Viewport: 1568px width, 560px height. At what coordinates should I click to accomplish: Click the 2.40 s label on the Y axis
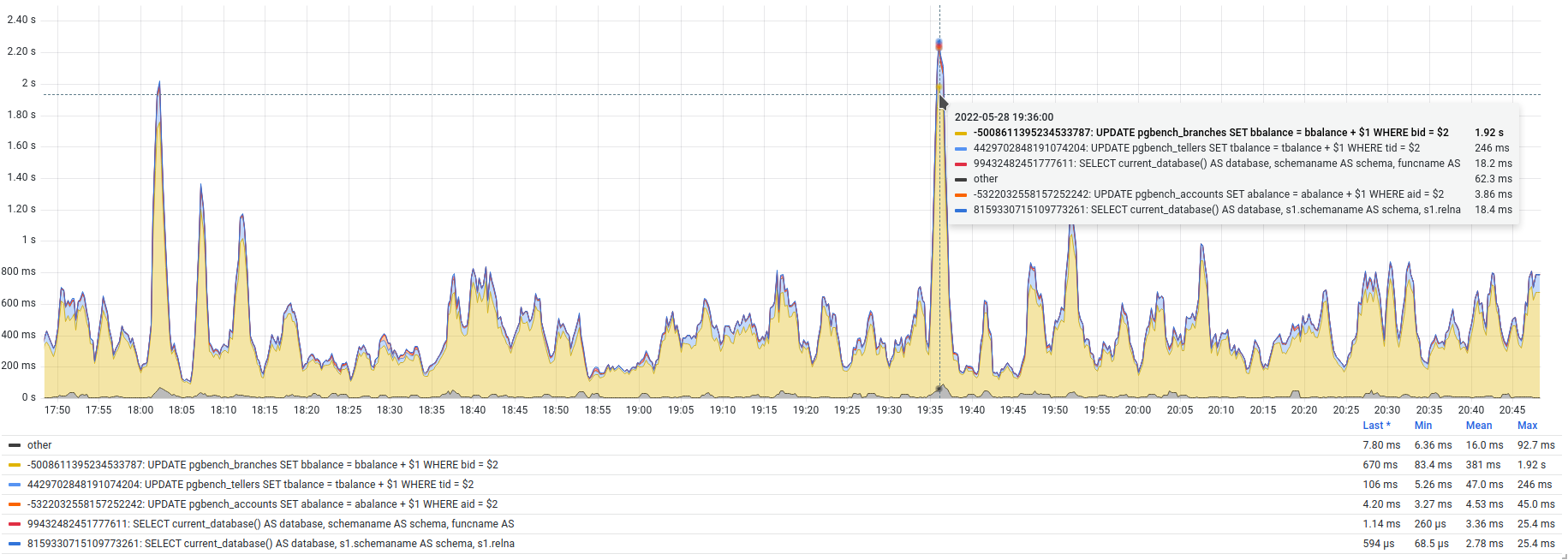point(21,20)
